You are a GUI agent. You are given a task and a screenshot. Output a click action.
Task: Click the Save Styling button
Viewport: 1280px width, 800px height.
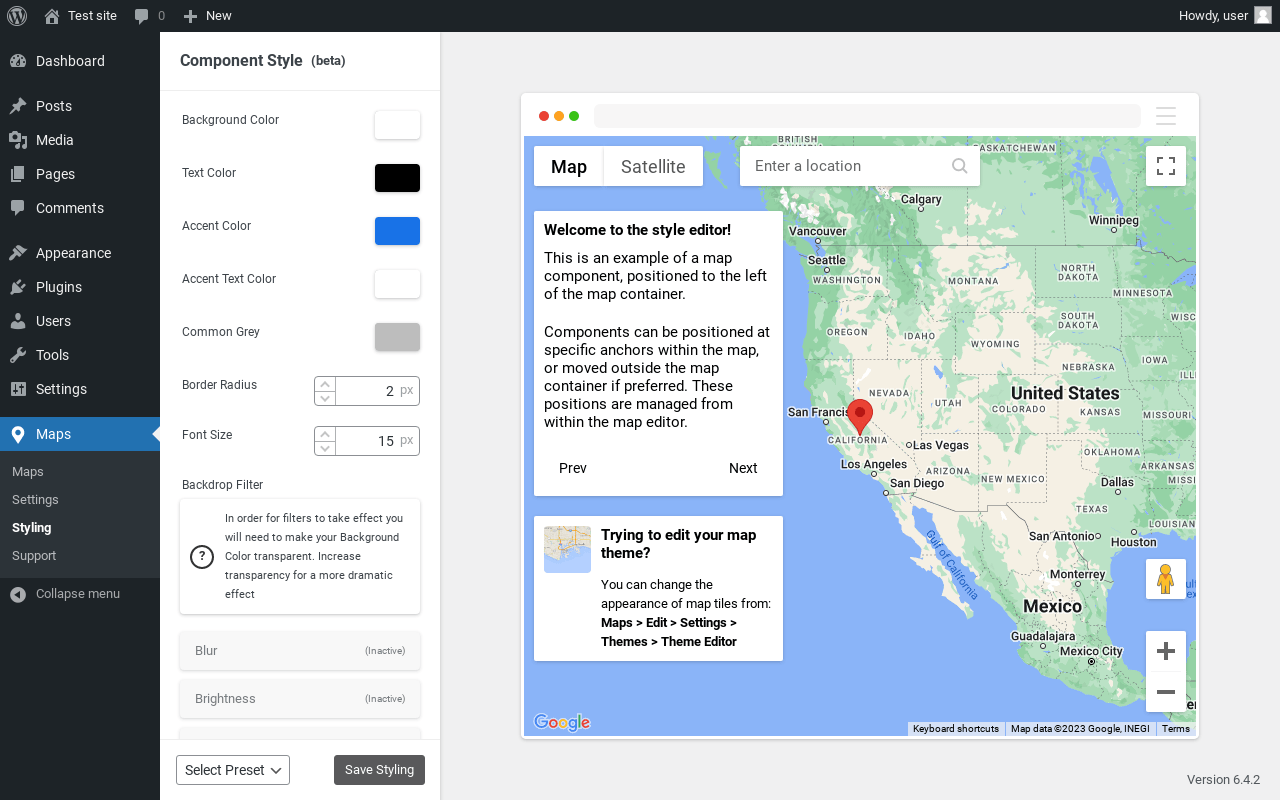[379, 770]
